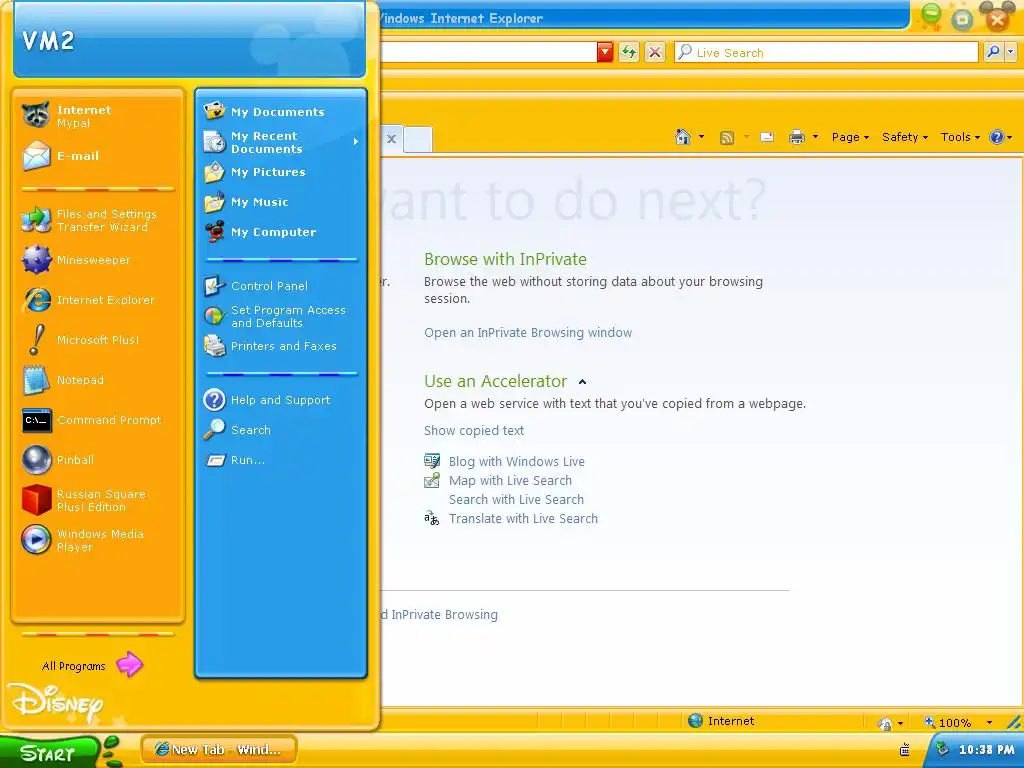
Task: Click the Live Search magnifier button
Action: click(993, 52)
